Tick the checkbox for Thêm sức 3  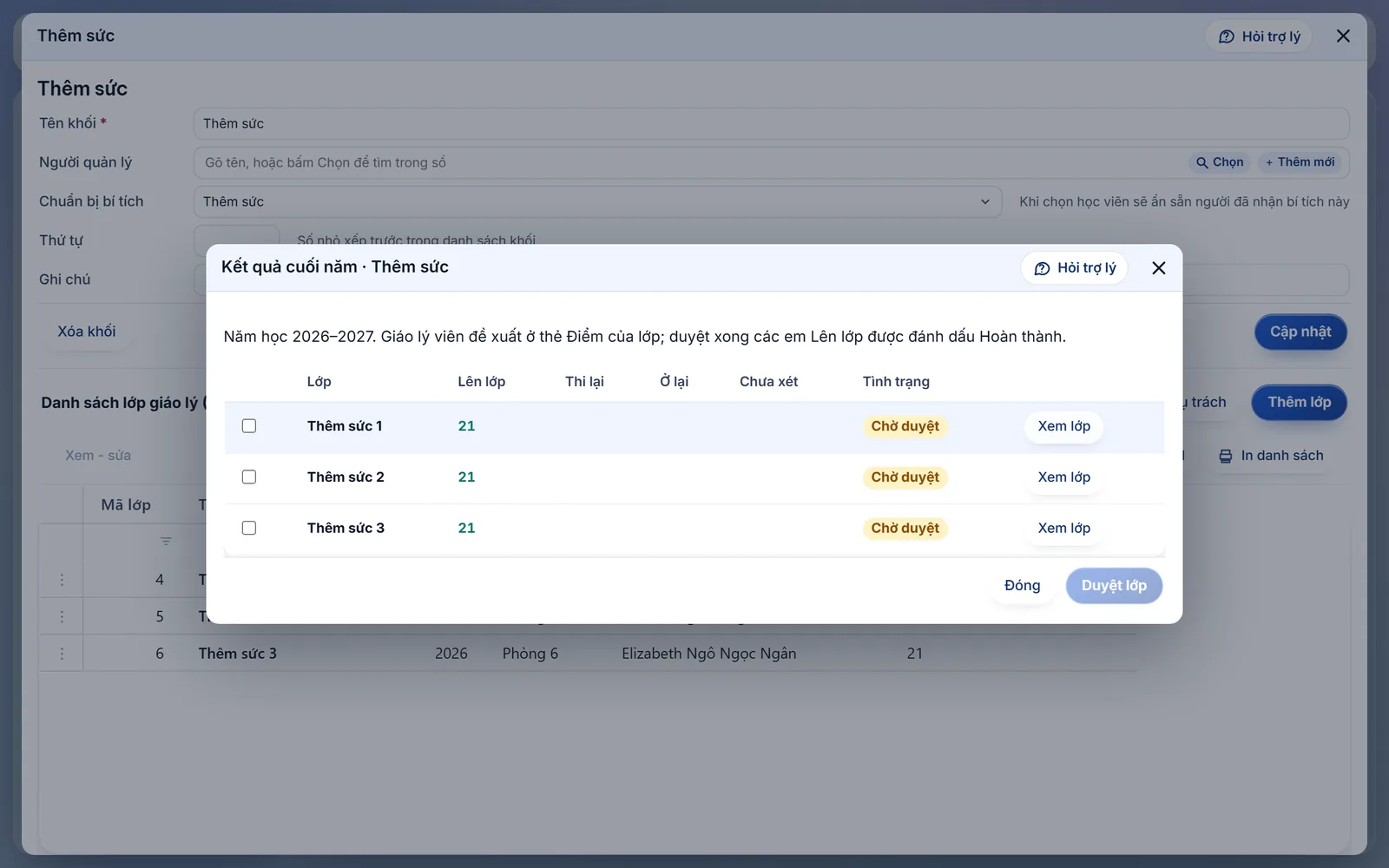tap(249, 528)
